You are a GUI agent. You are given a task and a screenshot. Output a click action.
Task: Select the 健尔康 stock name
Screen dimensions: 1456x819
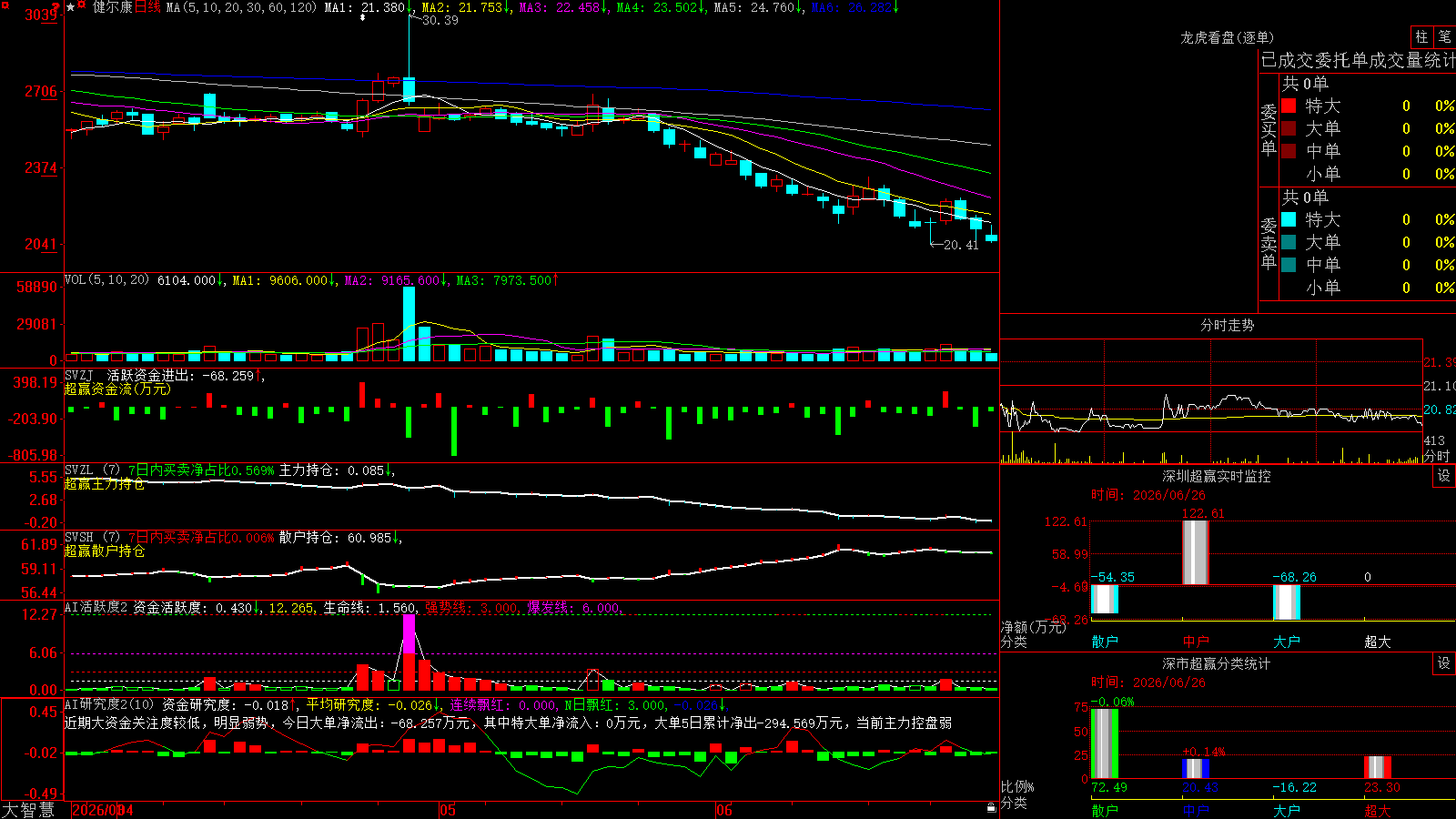113,7
